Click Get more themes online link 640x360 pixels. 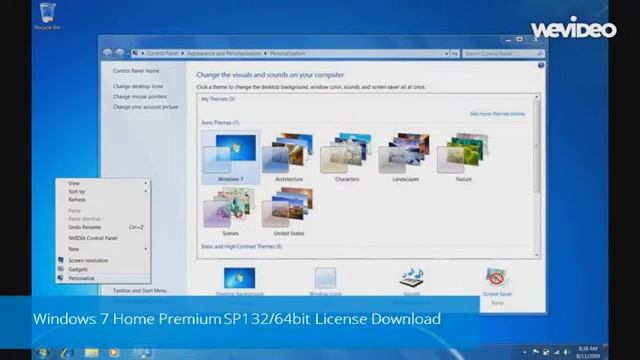tap(497, 114)
